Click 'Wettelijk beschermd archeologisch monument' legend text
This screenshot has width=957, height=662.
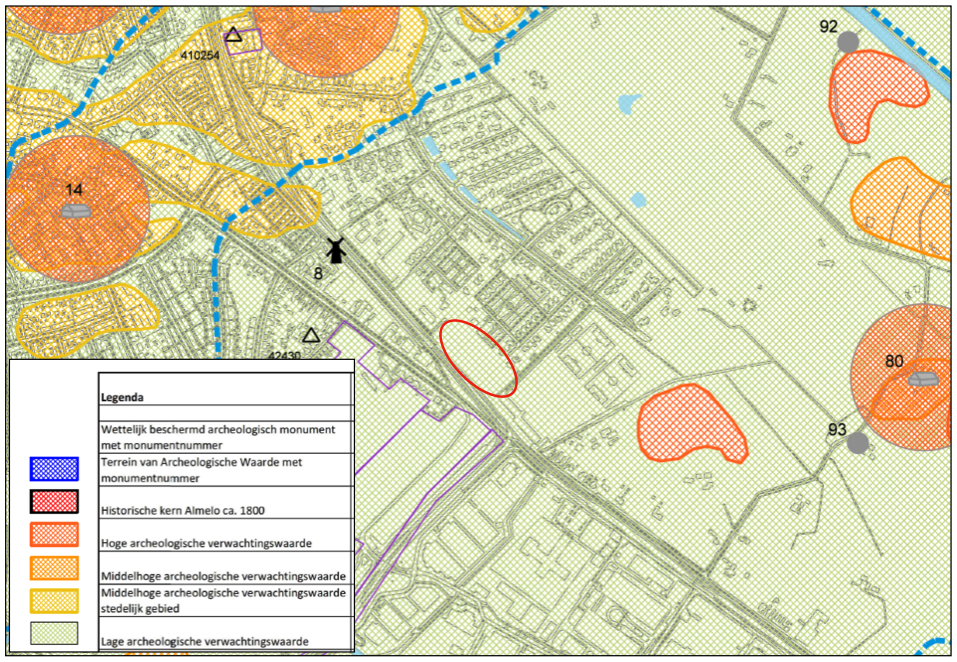218,437
